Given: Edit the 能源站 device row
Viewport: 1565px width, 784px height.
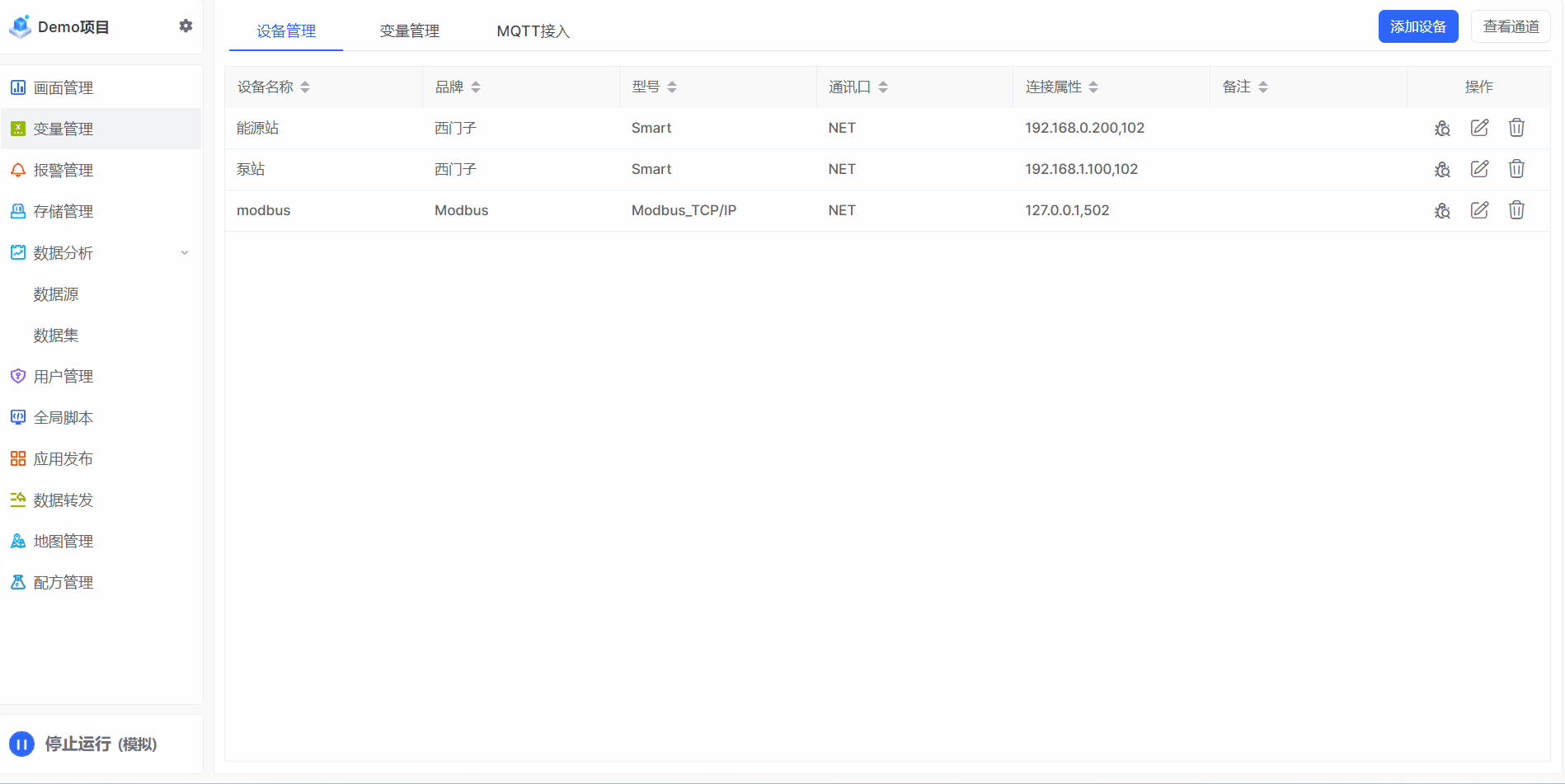Looking at the screenshot, I should (x=1480, y=128).
